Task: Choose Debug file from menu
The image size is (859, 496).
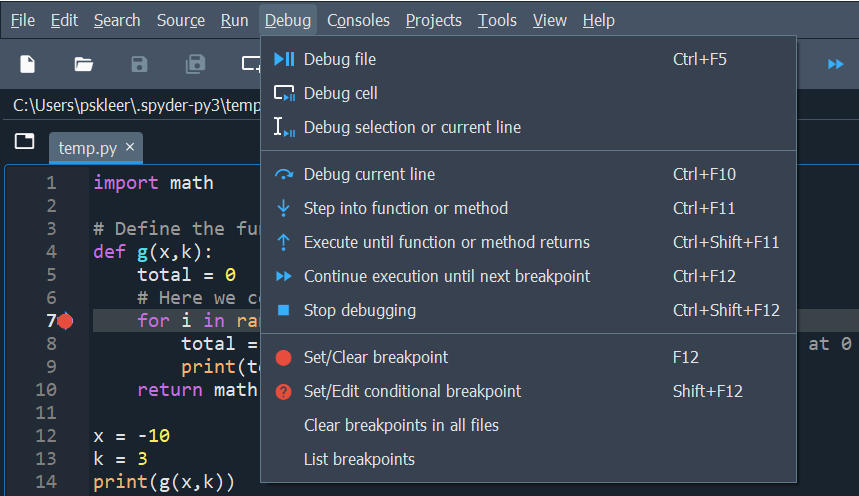Action: (x=528, y=59)
